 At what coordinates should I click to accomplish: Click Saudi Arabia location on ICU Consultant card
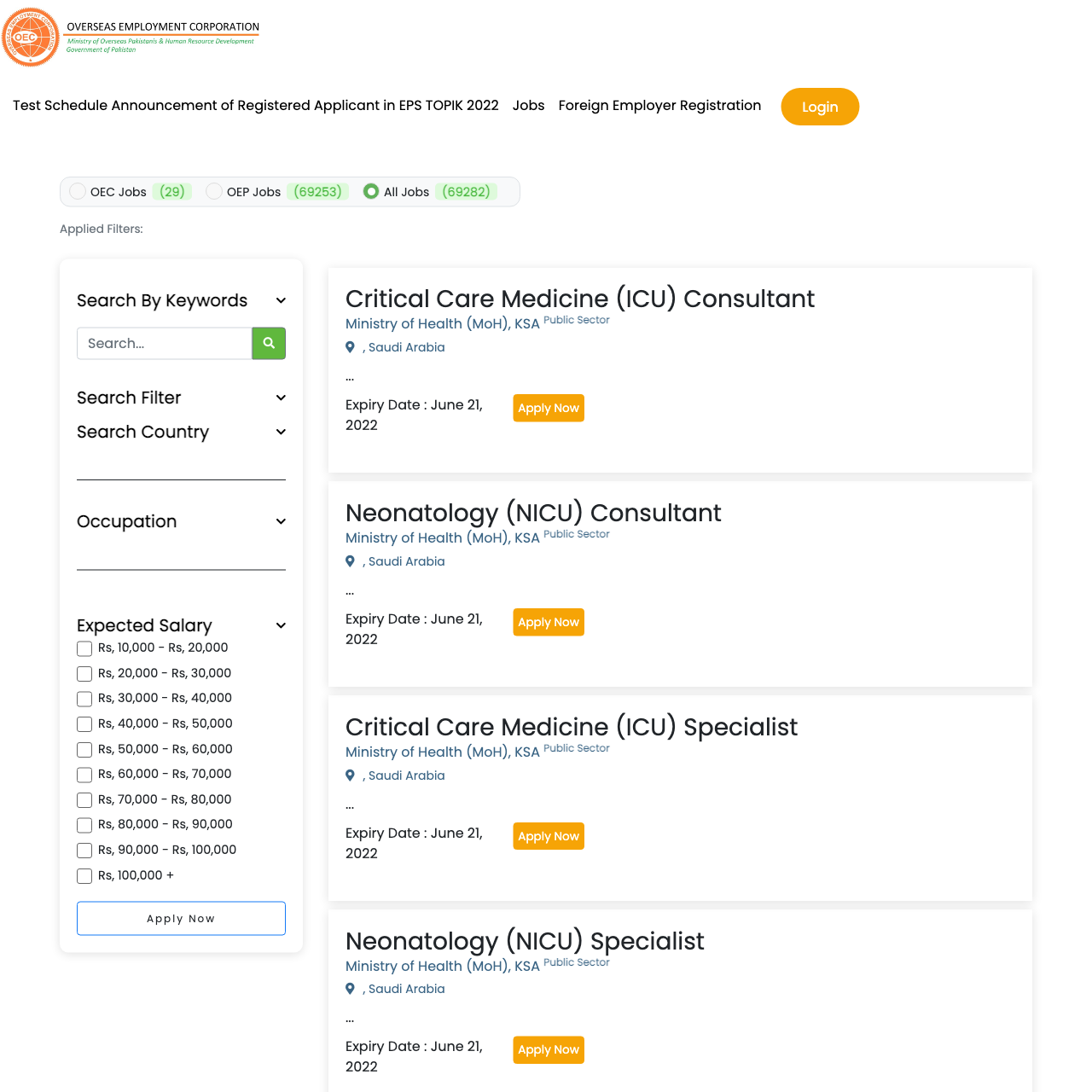pyautogui.click(x=404, y=347)
